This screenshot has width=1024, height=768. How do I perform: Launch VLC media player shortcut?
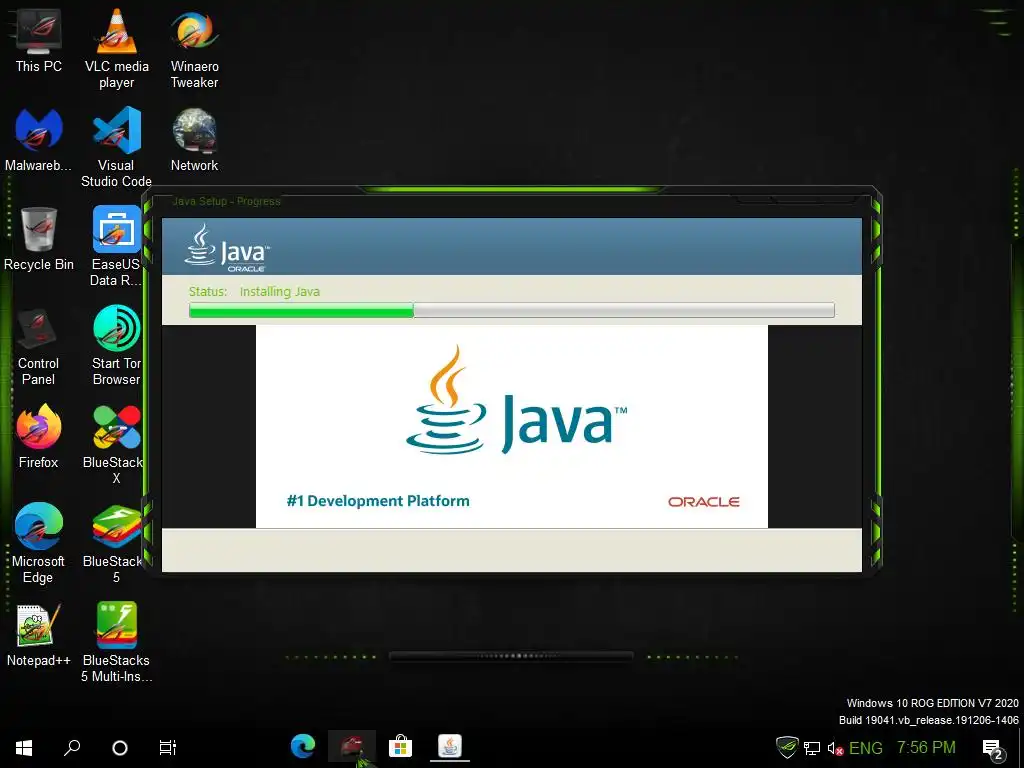(116, 49)
